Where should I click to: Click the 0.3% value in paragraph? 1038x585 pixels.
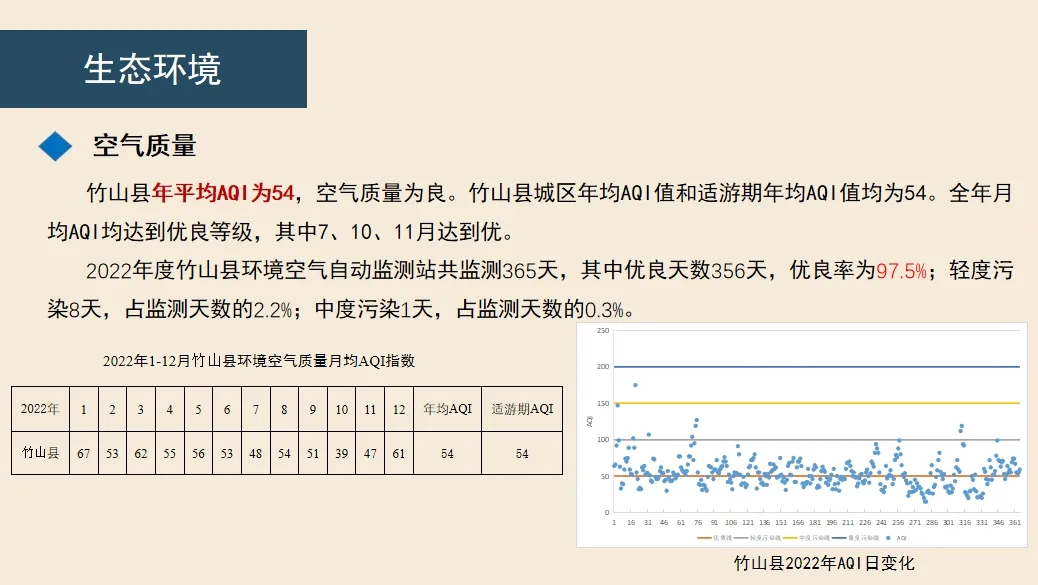click(x=604, y=309)
